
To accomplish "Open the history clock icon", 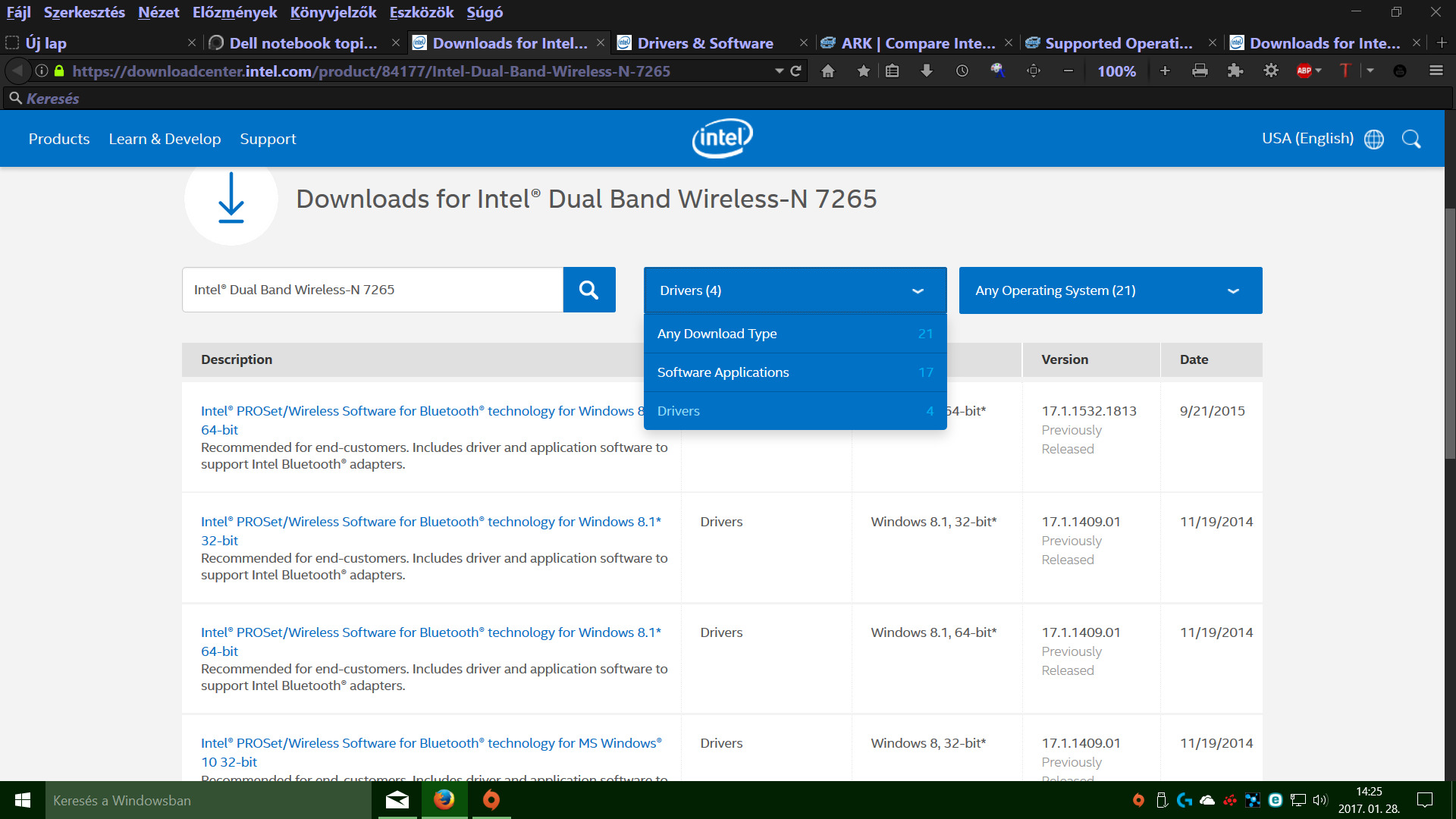I will [962, 71].
